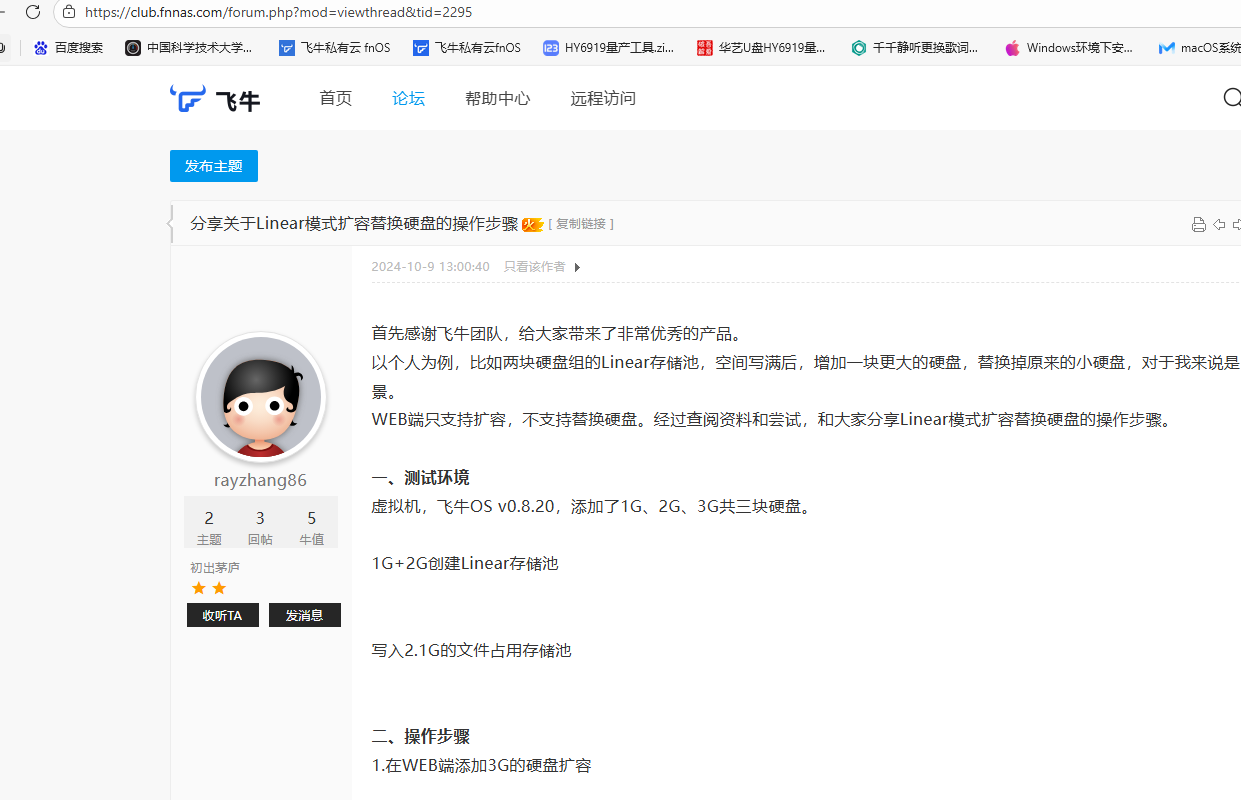Open the 帮助中心 menu item

point(497,98)
